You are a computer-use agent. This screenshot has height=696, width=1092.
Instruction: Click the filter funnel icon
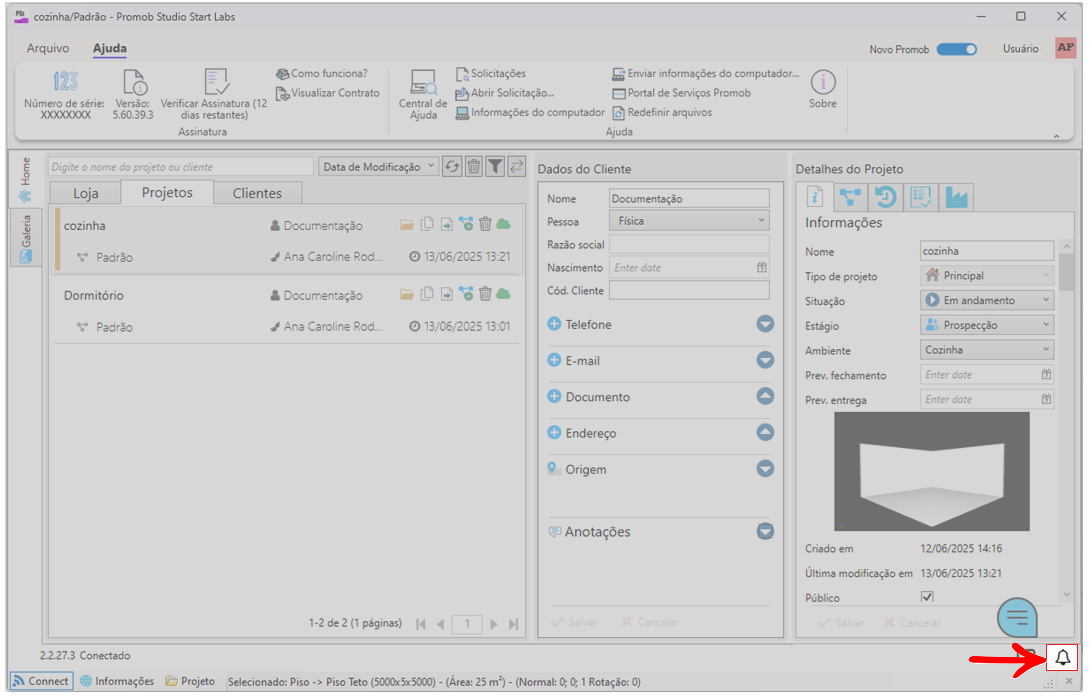tap(495, 167)
